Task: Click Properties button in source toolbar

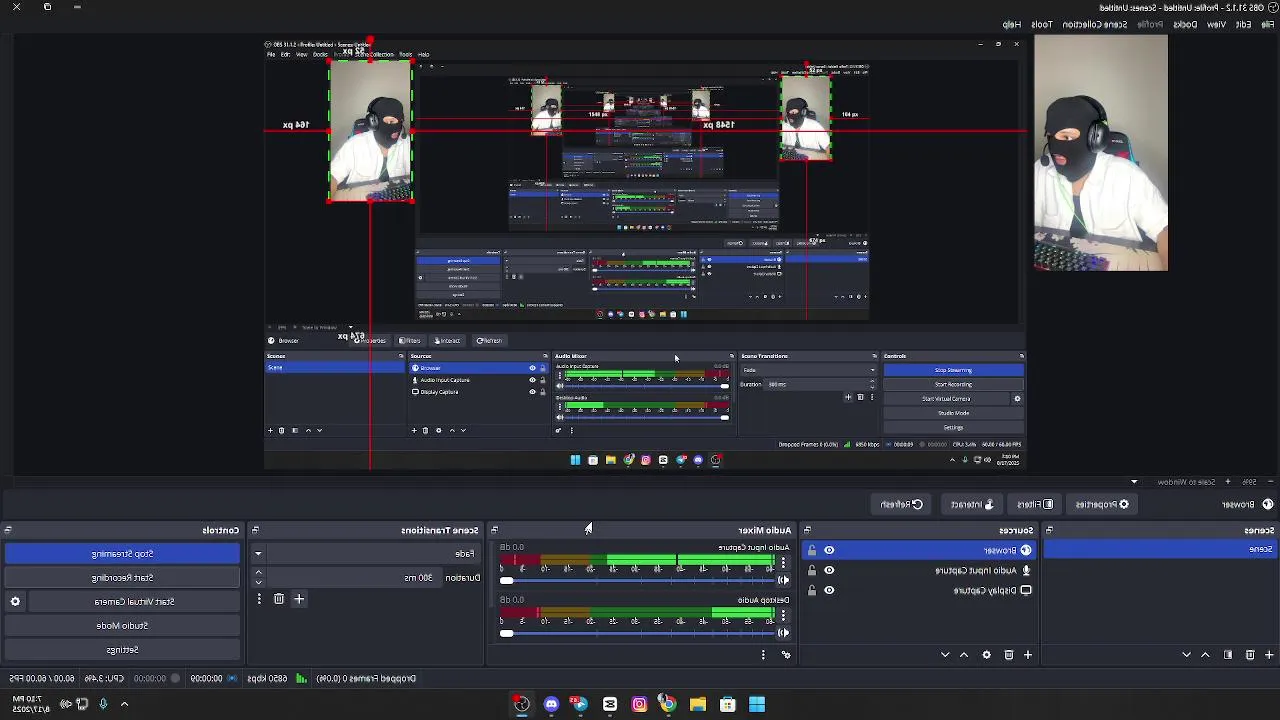Action: [x=1102, y=505]
